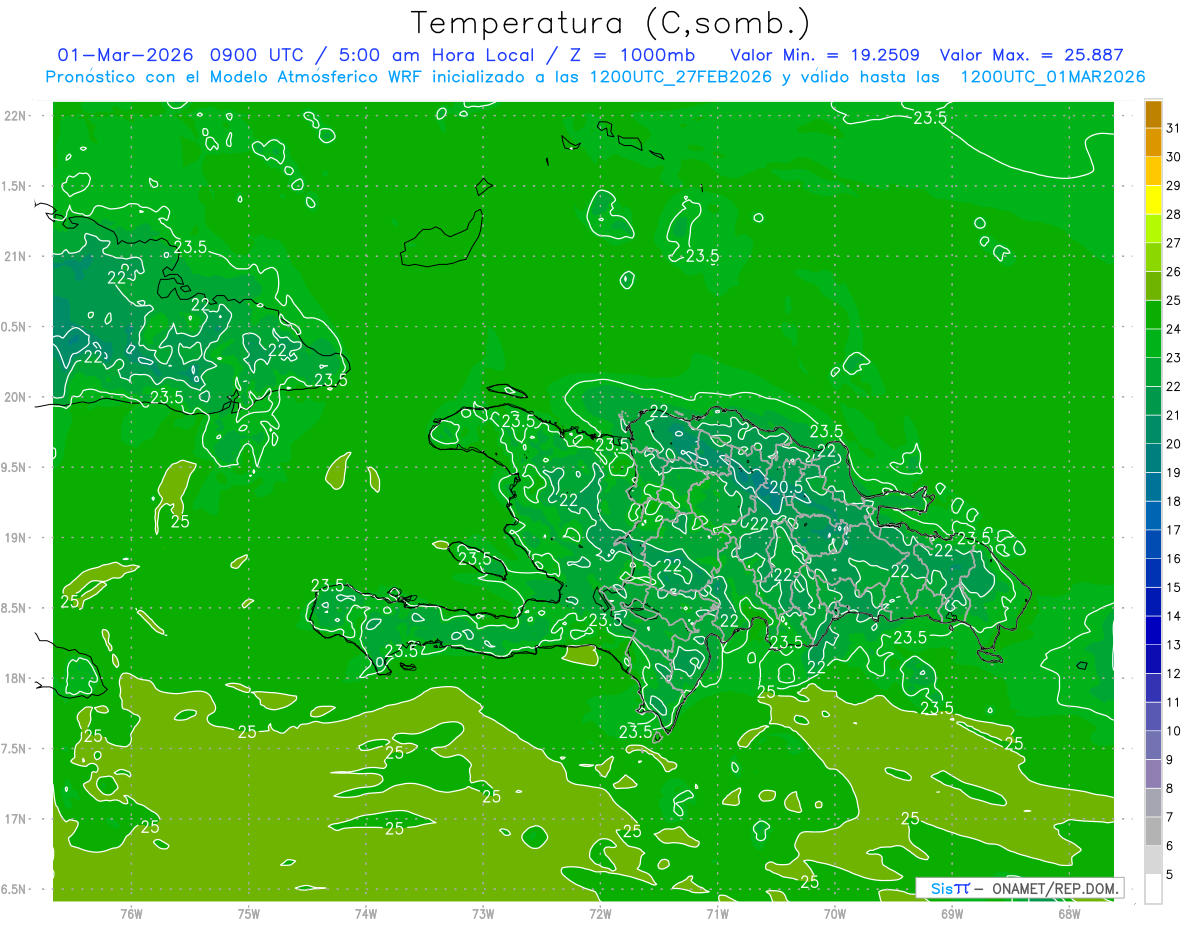Click the color legend value "5"
Screen dimensions: 1200x927
coord(1170,875)
